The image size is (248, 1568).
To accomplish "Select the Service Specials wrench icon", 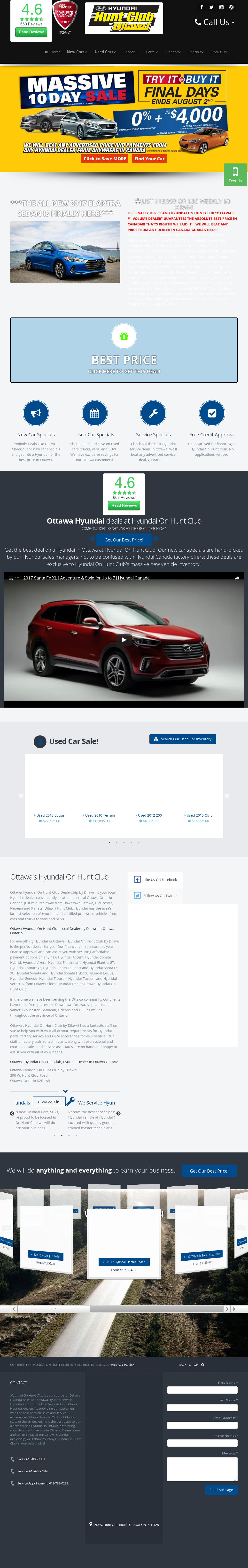I will [x=153, y=413].
